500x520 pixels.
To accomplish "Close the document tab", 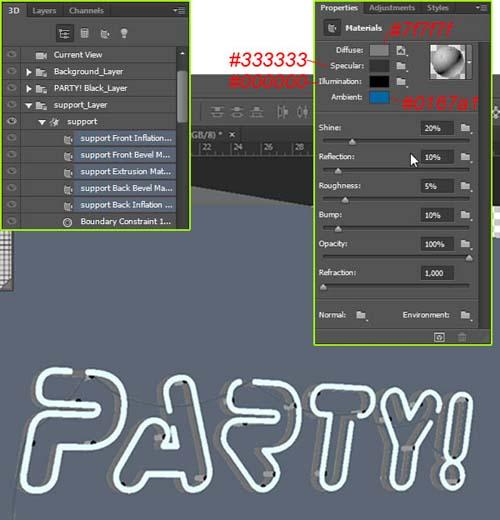I will [232, 135].
